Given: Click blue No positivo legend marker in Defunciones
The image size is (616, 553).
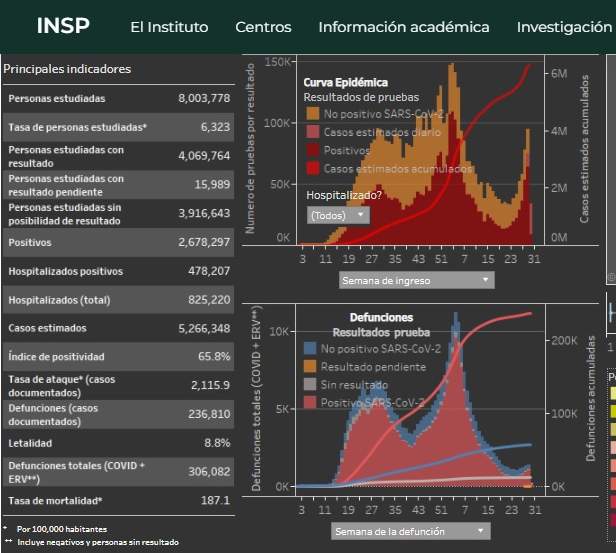Looking at the screenshot, I should click(310, 348).
